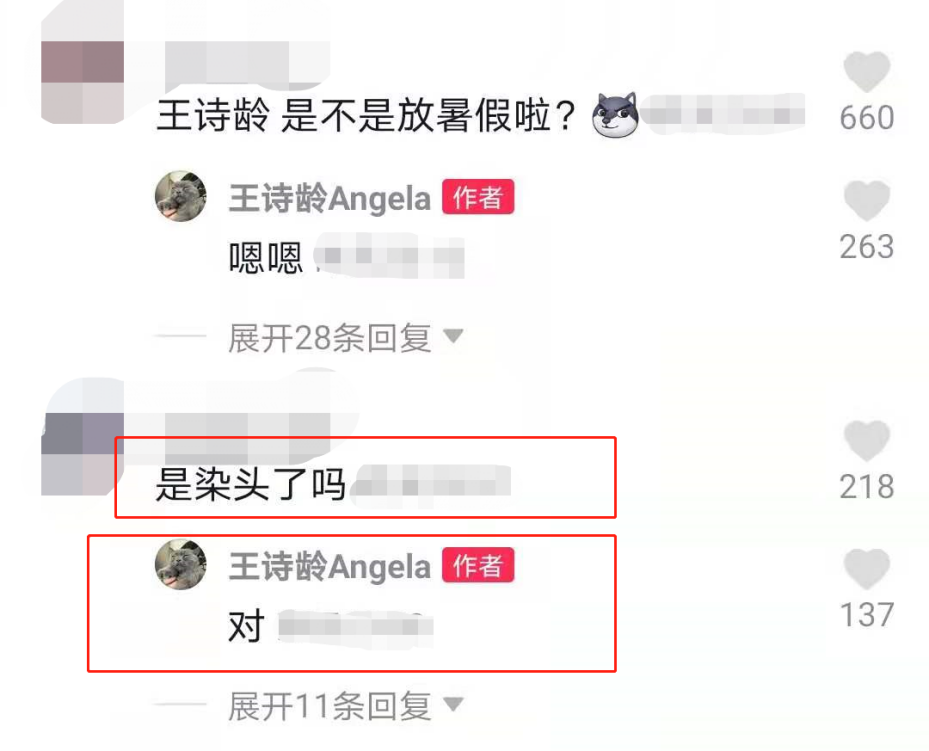Like the author reply with 263 likes
The width and height of the screenshot is (929, 751).
tap(866, 201)
